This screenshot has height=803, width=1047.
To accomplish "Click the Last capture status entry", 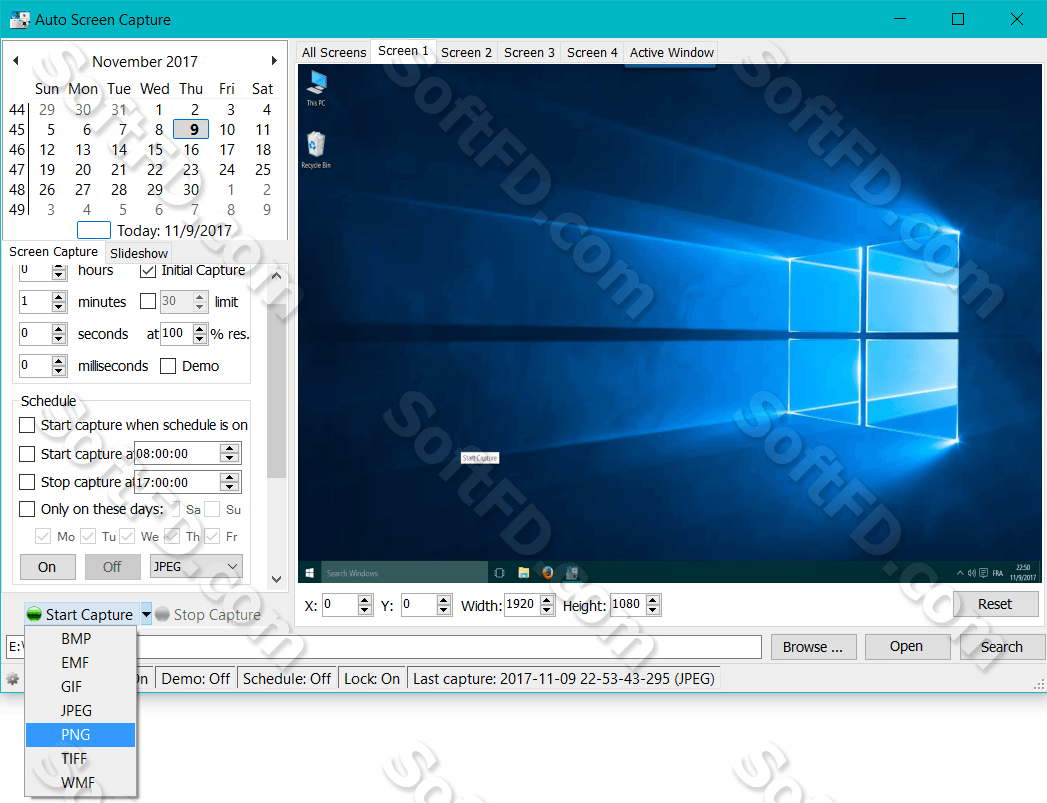I will tap(564, 679).
